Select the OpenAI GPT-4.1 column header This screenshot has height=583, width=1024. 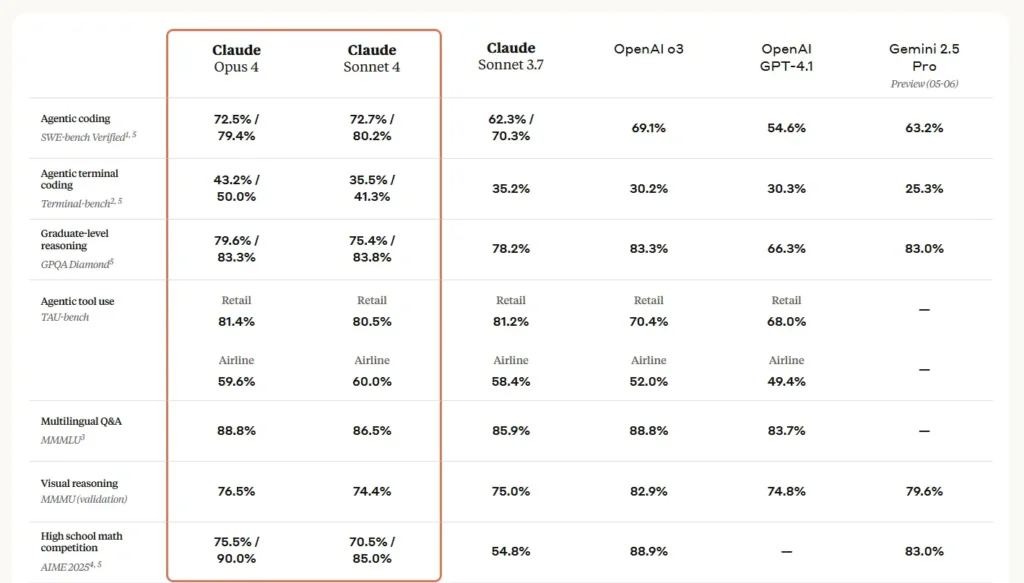pyautogui.click(x=786, y=57)
